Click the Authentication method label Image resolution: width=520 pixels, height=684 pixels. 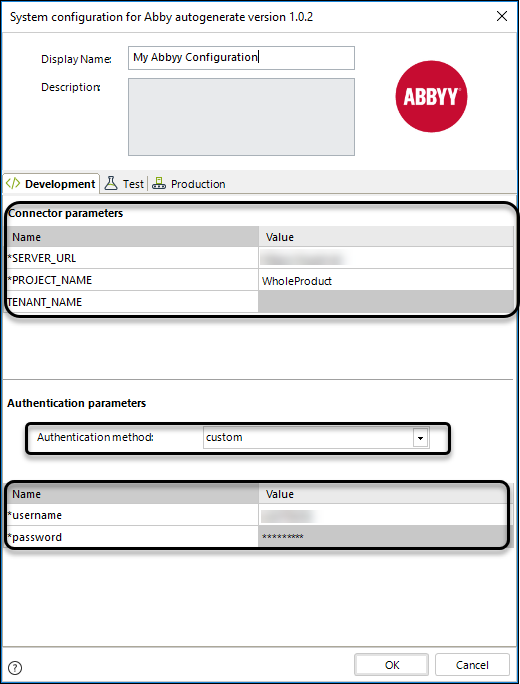click(95, 437)
